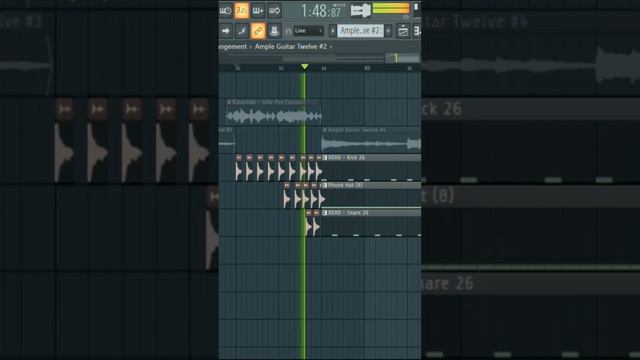640x360 pixels.
Task: Open the Line snap dropdown
Action: [308, 31]
